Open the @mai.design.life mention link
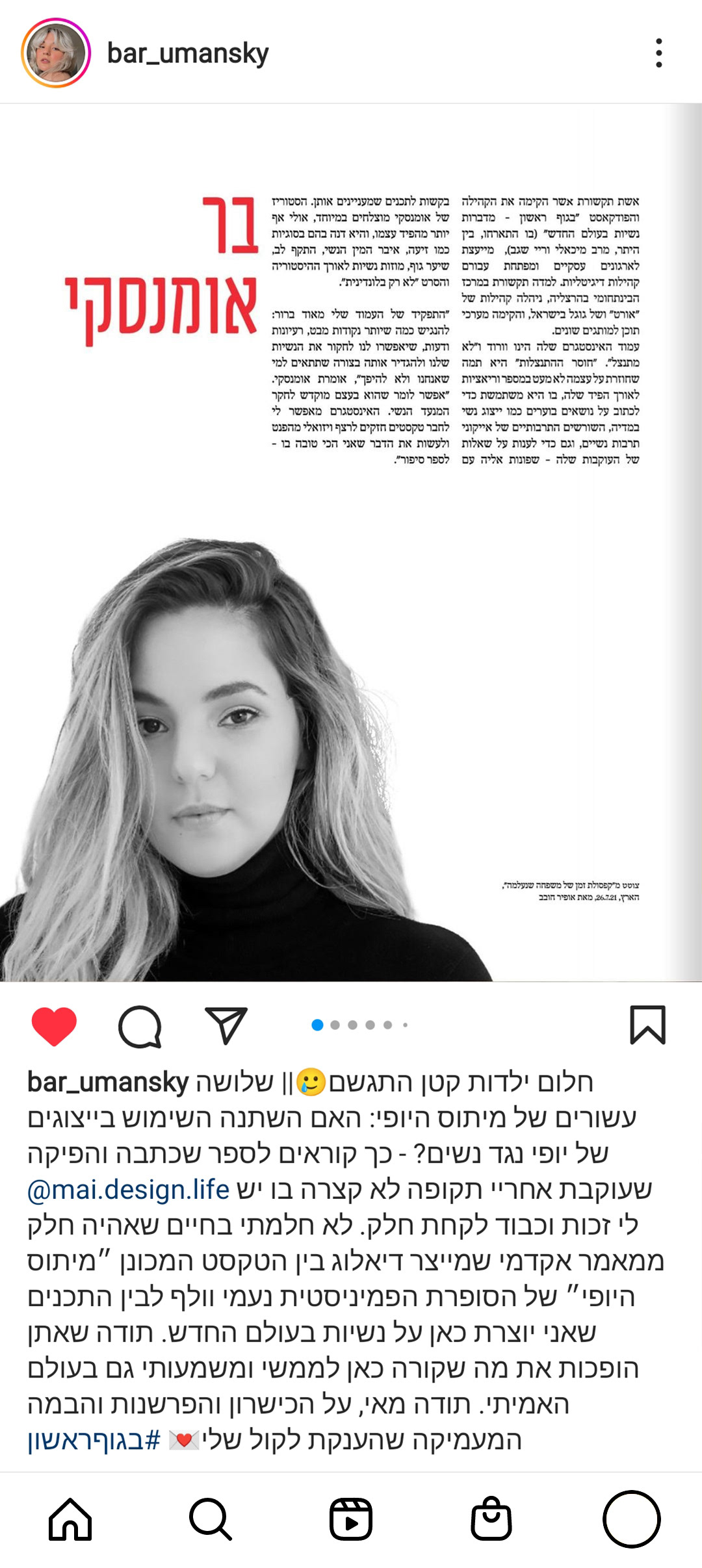Screen dimensions: 702x1568 pos(128,1189)
